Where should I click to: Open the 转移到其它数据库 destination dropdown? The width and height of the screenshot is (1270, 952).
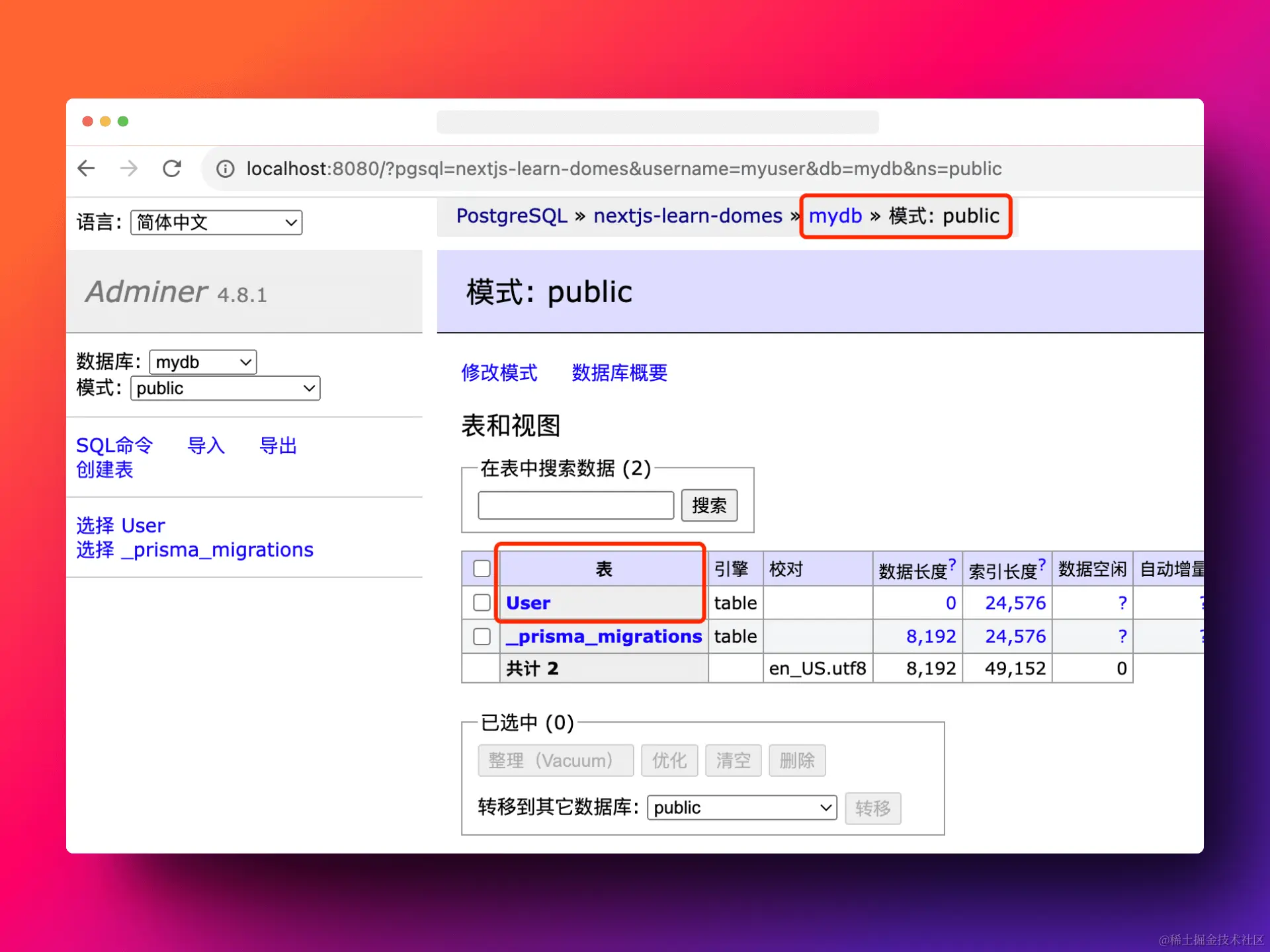coord(741,807)
